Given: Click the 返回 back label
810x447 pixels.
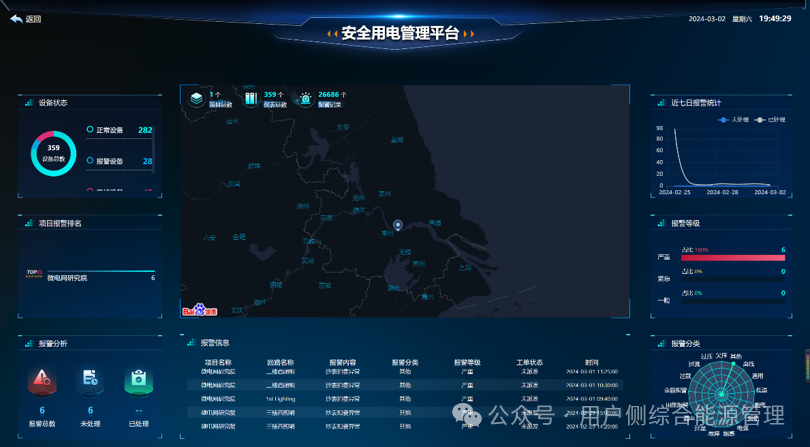Looking at the screenshot, I should tap(33, 19).
